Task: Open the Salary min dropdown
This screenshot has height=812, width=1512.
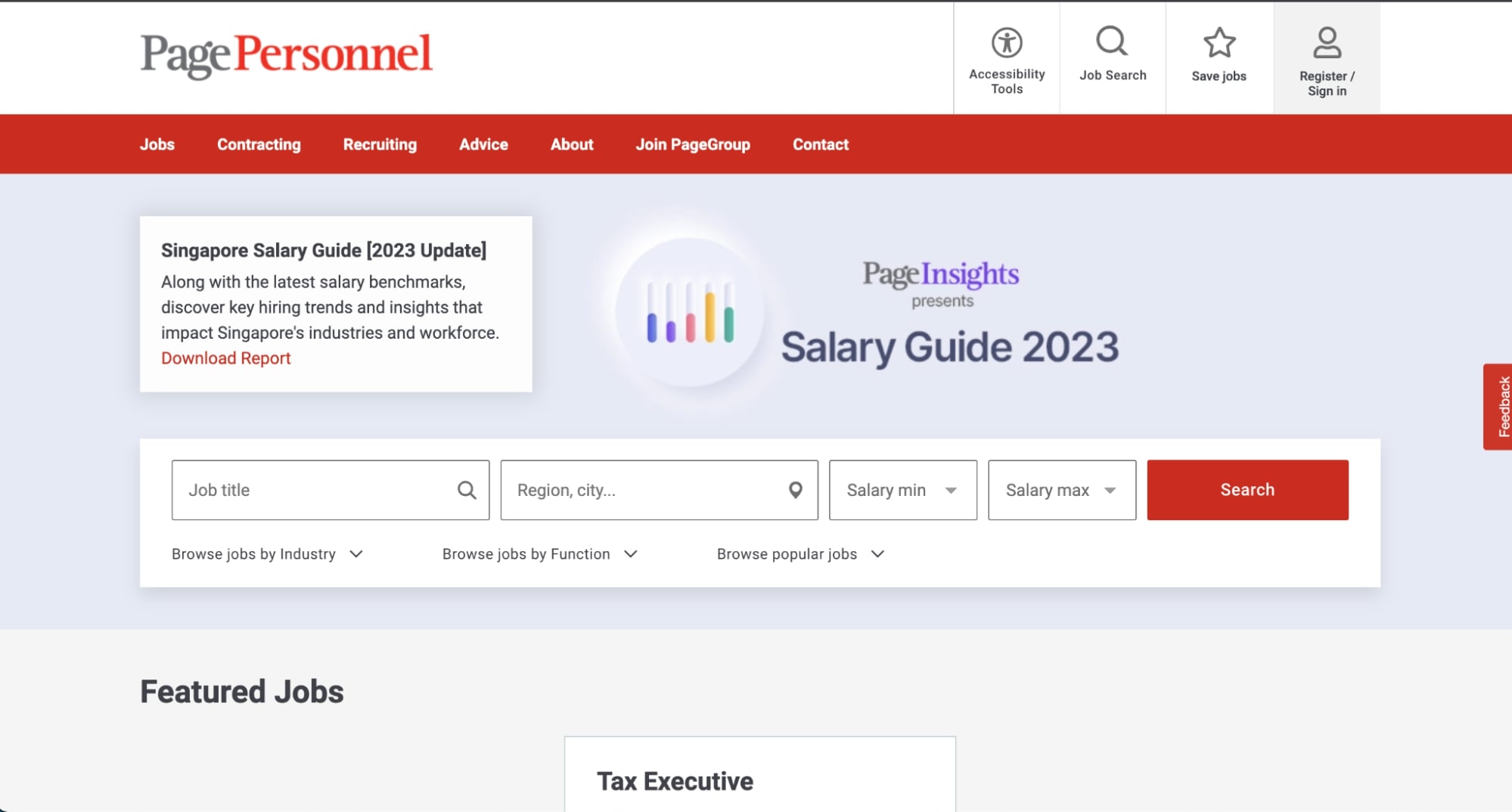Action: pos(902,490)
